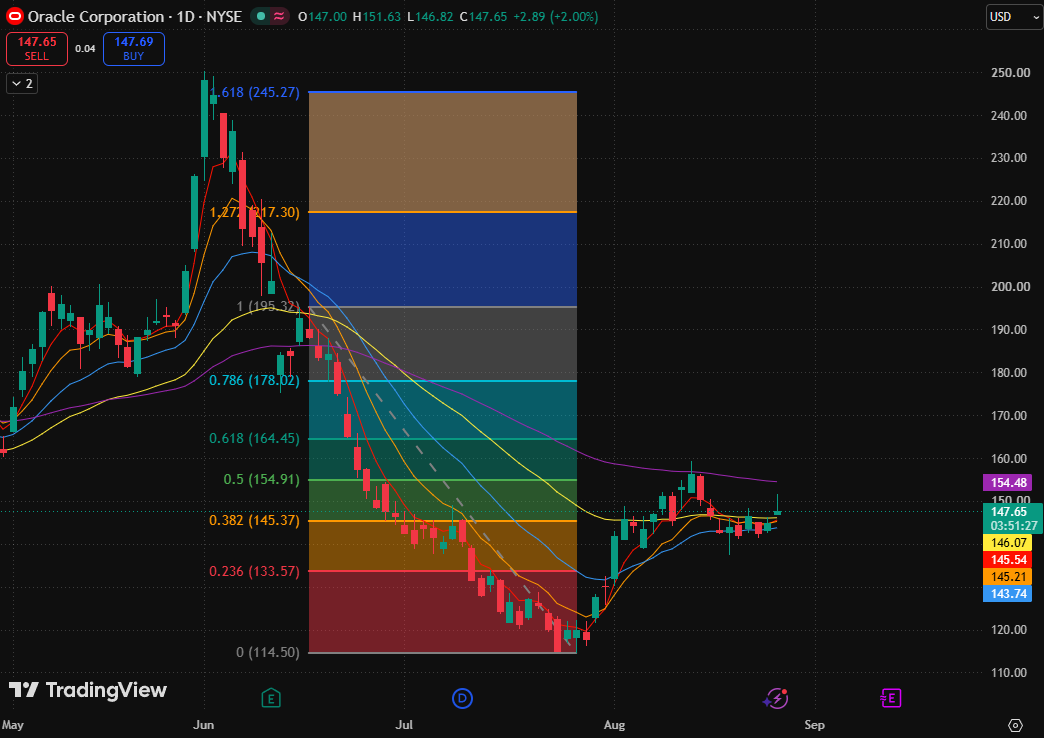Select the 0.786 (178.02) Fibonacci label
1044x738 pixels.
[254, 380]
